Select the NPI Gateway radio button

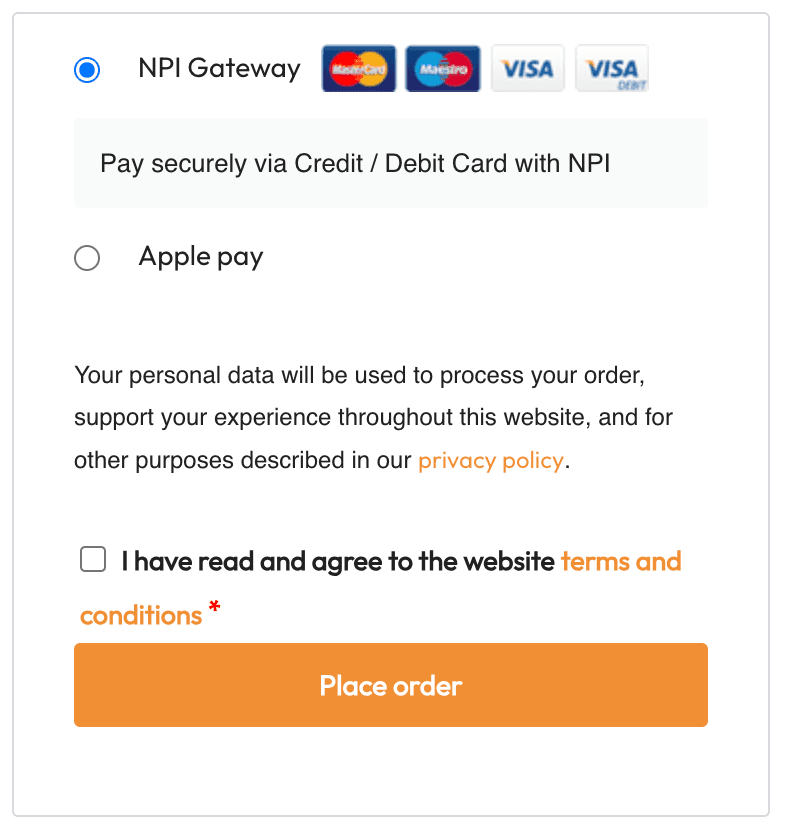point(87,70)
